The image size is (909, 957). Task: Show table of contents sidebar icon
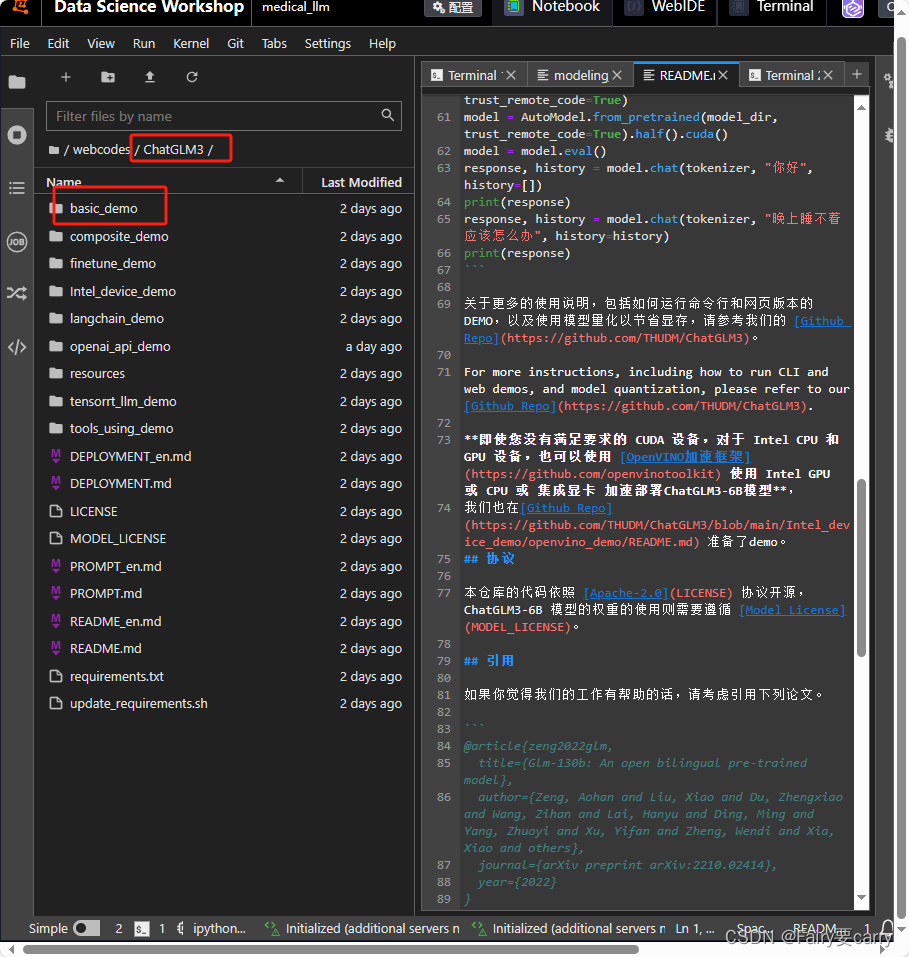17,188
